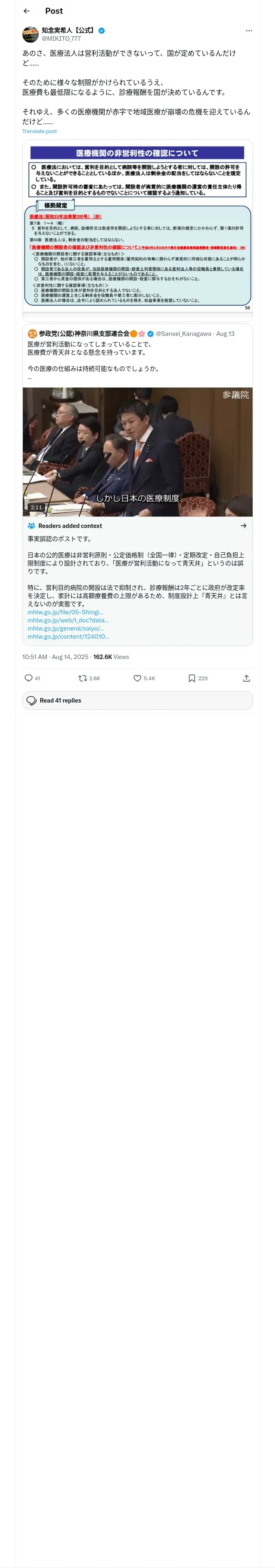The width and height of the screenshot is (275, 1568).
Task: Click the back arrow icon
Action: [x=27, y=11]
